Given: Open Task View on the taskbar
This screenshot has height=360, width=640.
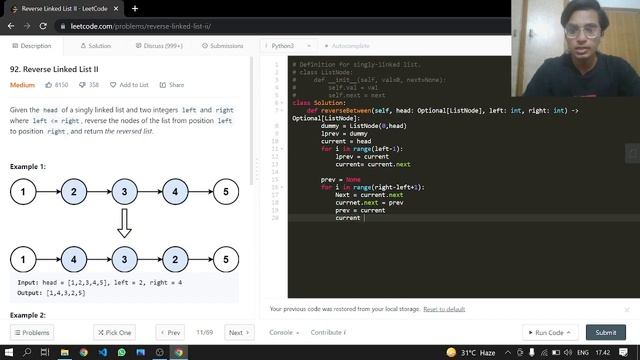Looking at the screenshot, I should pyautogui.click(x=45, y=352).
